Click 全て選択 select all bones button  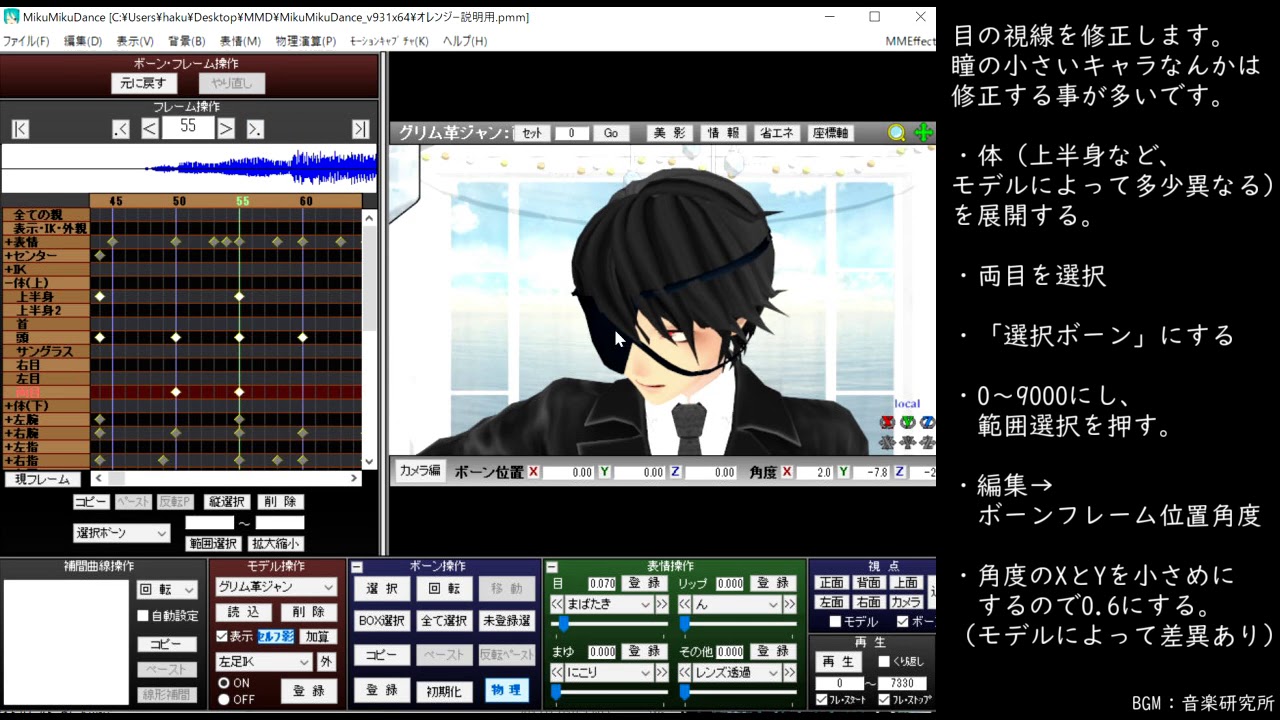[x=446, y=621]
